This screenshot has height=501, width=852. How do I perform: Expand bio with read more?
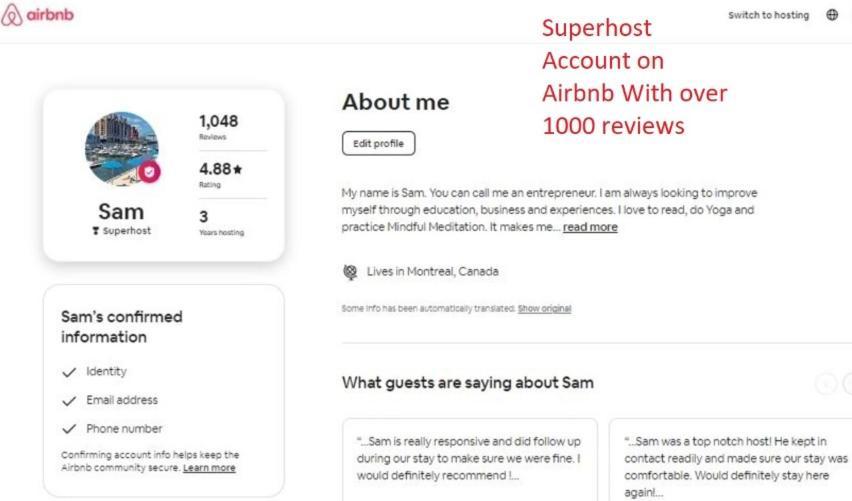click(590, 227)
